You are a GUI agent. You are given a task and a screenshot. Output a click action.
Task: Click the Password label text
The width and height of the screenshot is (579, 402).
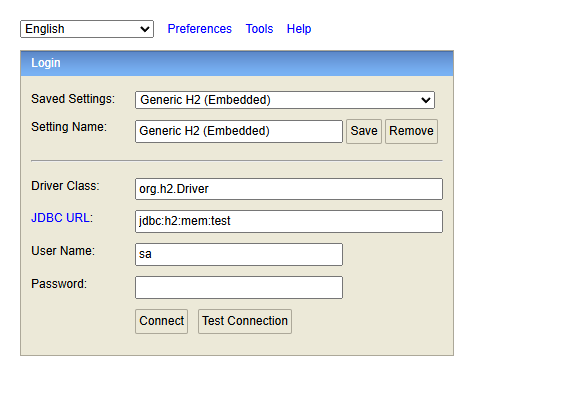pos(59,284)
